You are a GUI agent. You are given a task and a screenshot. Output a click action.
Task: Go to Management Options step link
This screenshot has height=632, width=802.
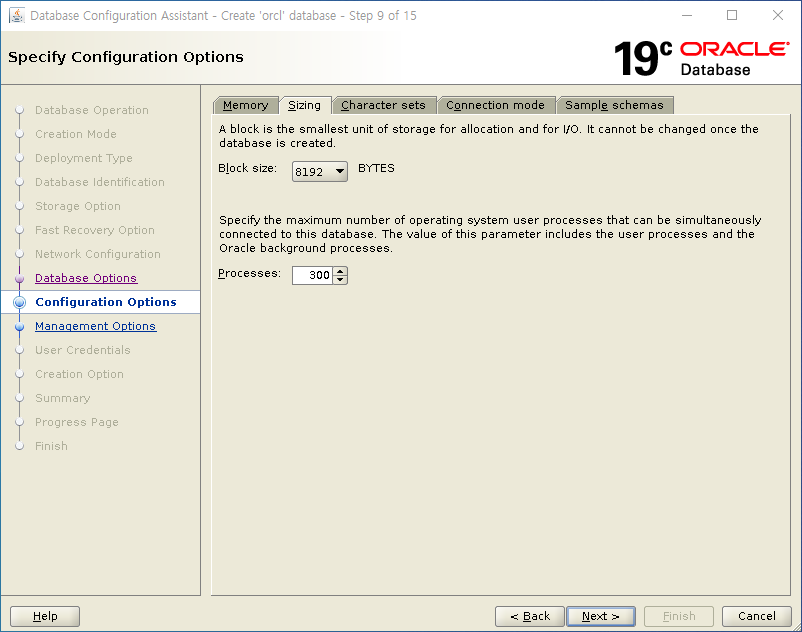pyautogui.click(x=96, y=326)
